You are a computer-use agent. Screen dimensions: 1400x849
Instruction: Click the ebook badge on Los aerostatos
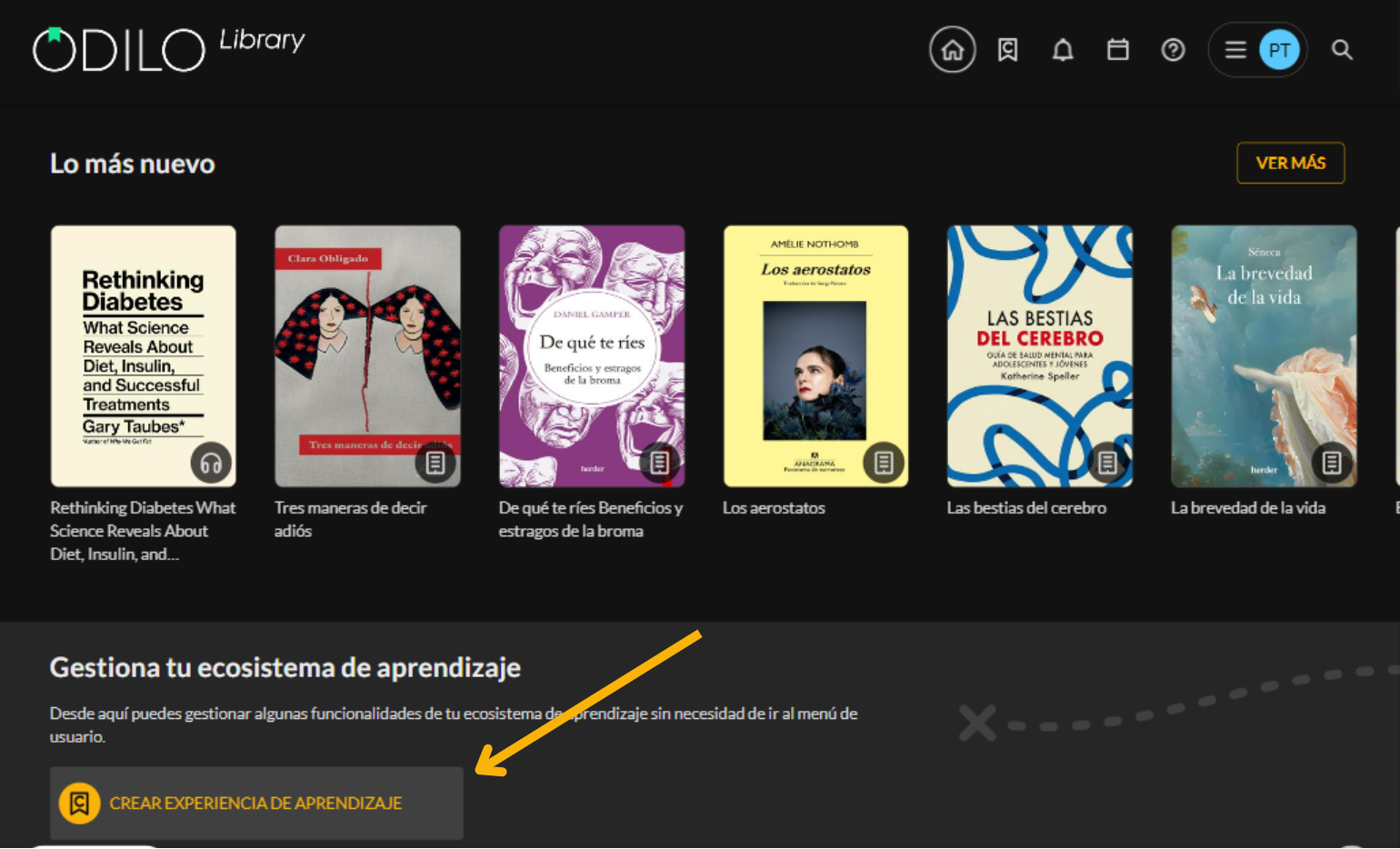884,464
